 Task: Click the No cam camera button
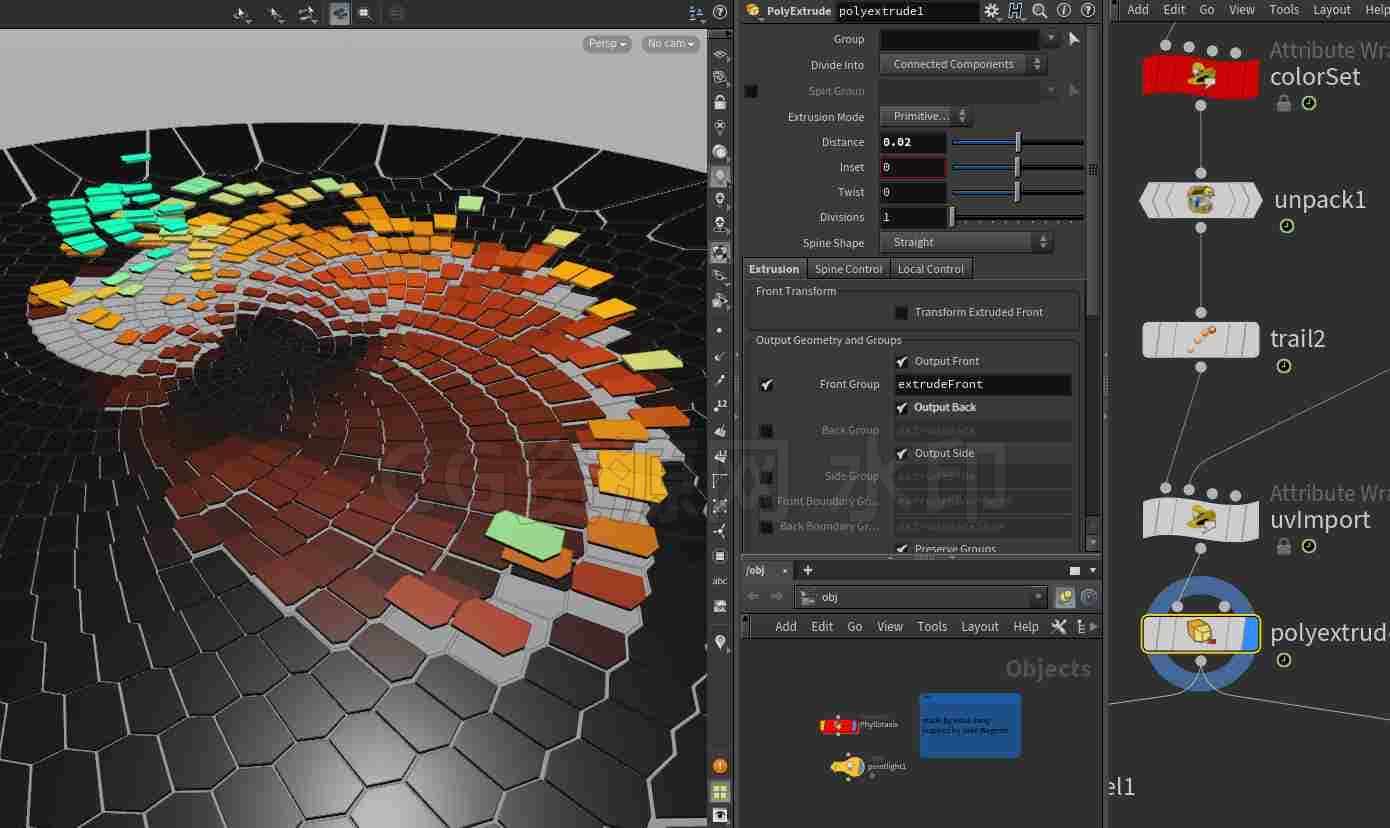[671, 43]
